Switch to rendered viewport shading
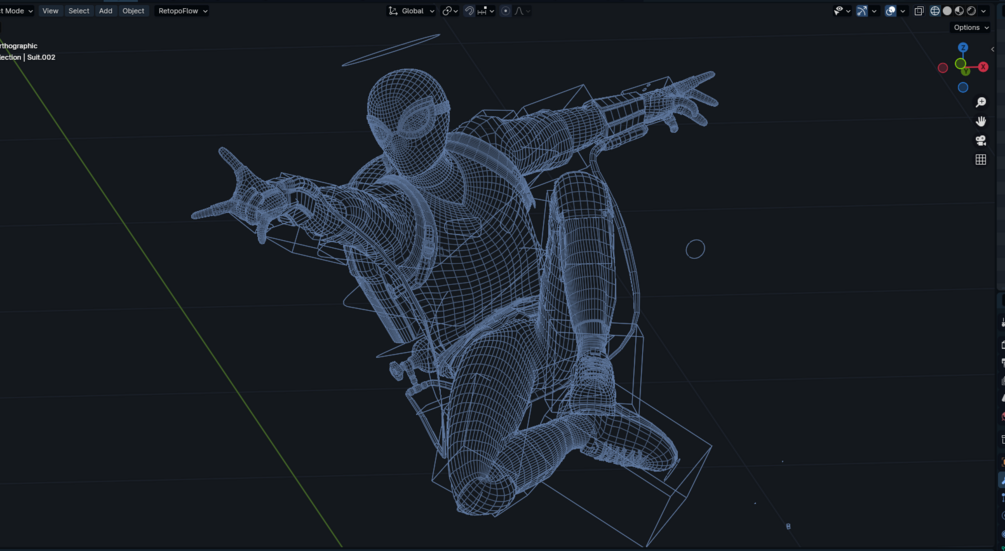This screenshot has width=1005, height=551. pyautogui.click(x=972, y=11)
